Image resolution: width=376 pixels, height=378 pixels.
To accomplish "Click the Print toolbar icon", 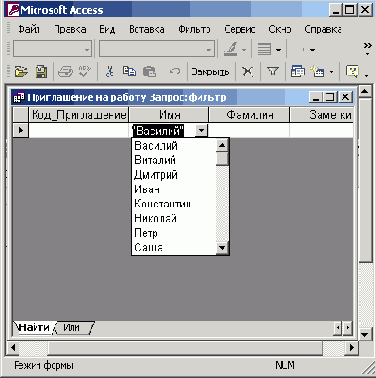I will 65,71.
